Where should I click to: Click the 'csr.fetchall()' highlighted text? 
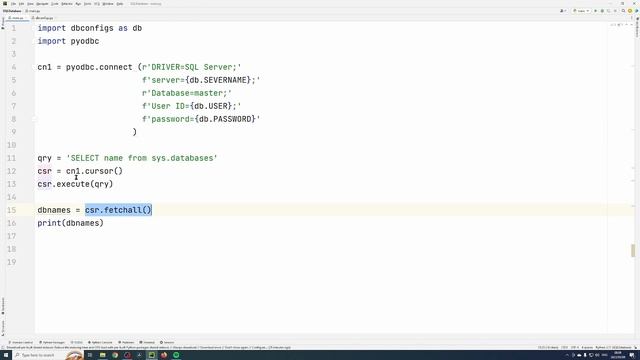pyautogui.click(x=118, y=210)
